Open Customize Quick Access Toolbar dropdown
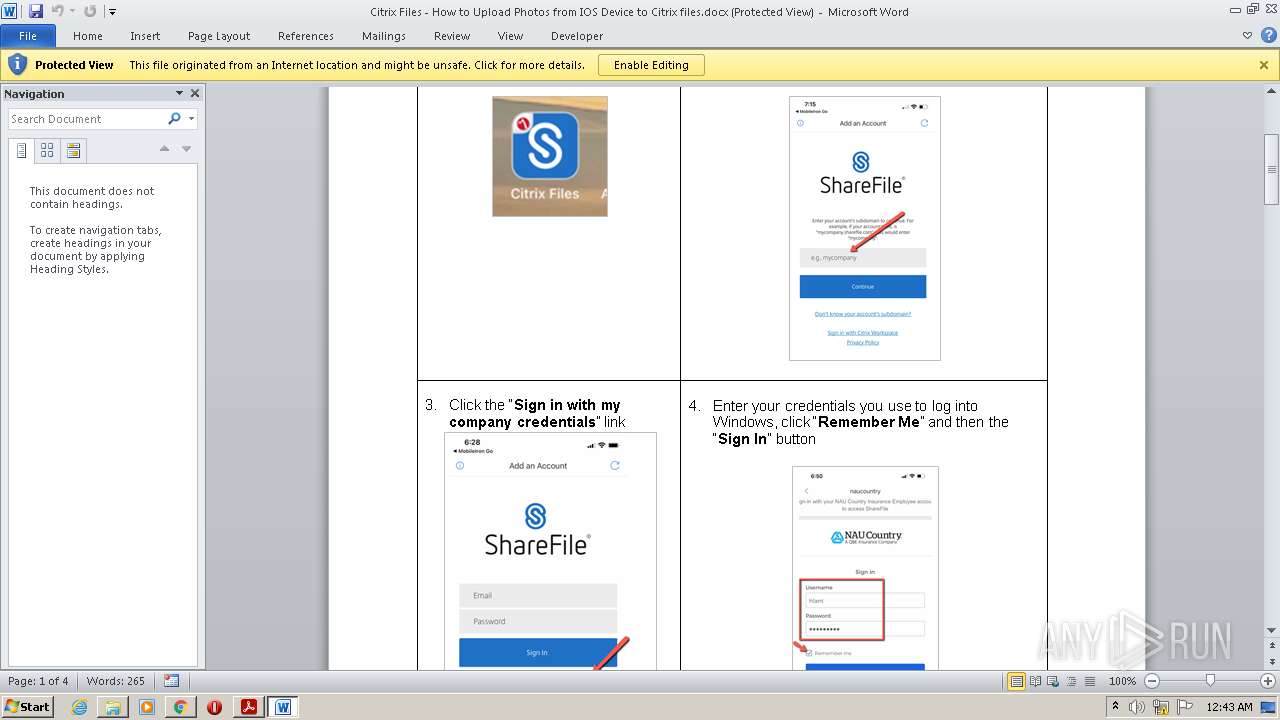Image resolution: width=1280 pixels, height=720 pixels. (x=112, y=12)
